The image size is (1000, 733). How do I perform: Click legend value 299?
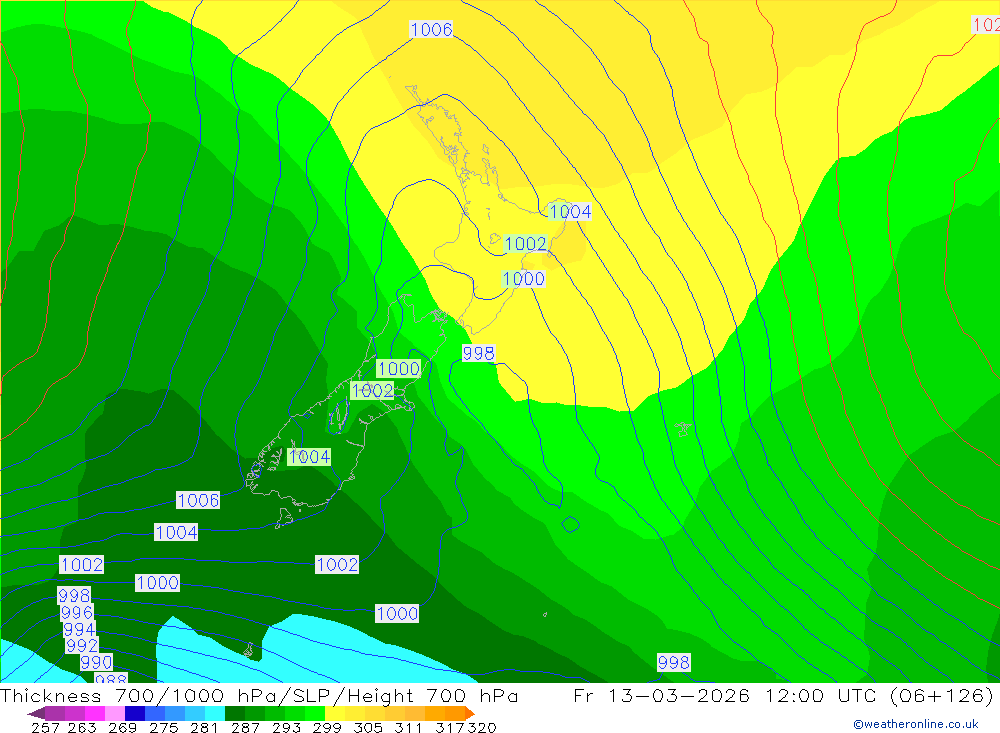(327, 727)
